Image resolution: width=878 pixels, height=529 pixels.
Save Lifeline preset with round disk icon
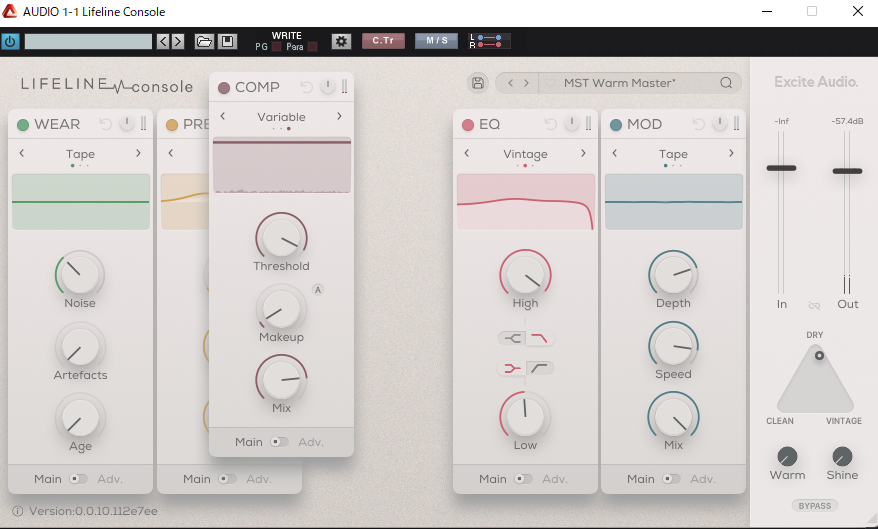coord(478,83)
